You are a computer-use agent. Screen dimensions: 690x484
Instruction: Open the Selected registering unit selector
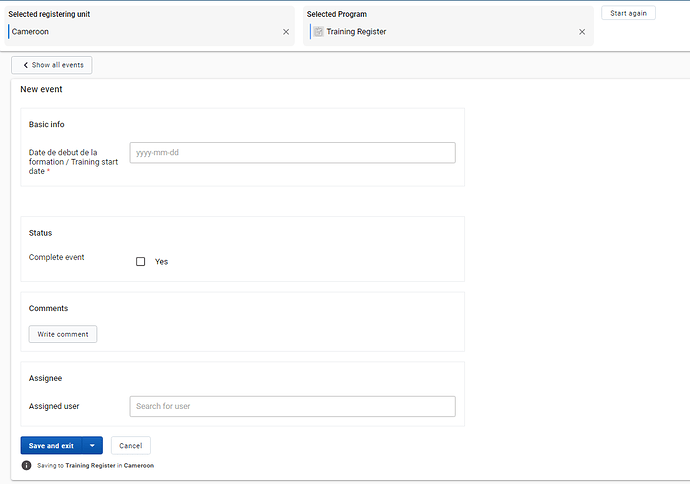click(x=140, y=32)
